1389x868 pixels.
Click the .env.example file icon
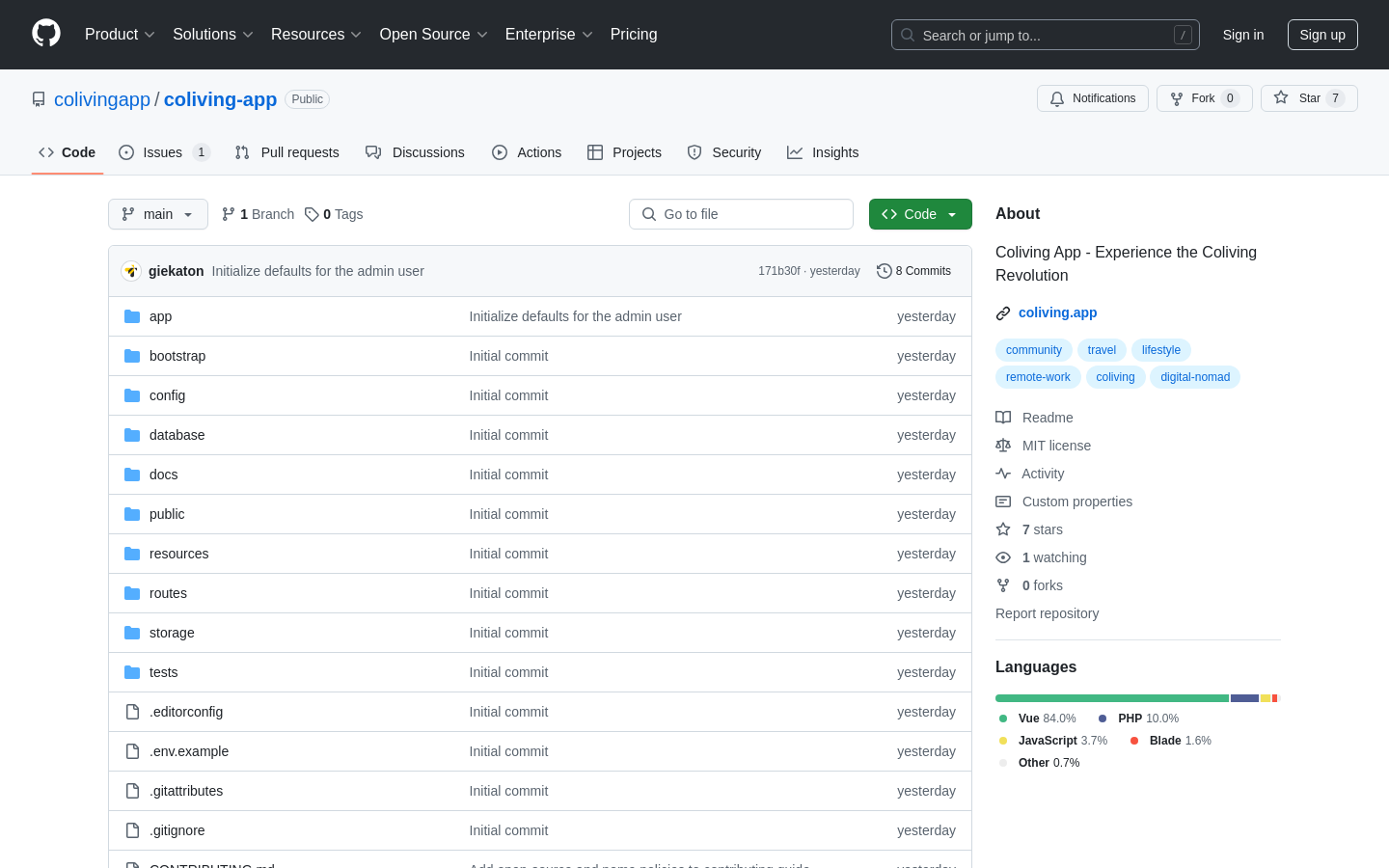click(132, 751)
